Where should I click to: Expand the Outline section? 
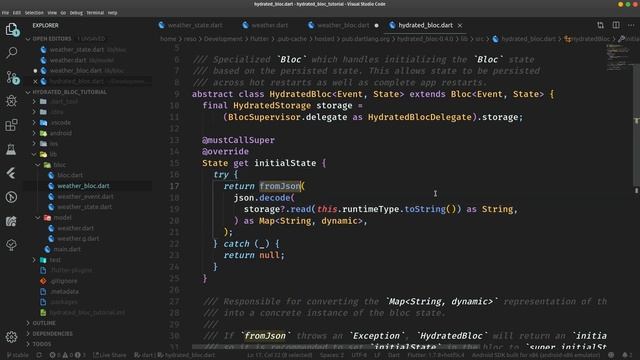pyautogui.click(x=44, y=323)
